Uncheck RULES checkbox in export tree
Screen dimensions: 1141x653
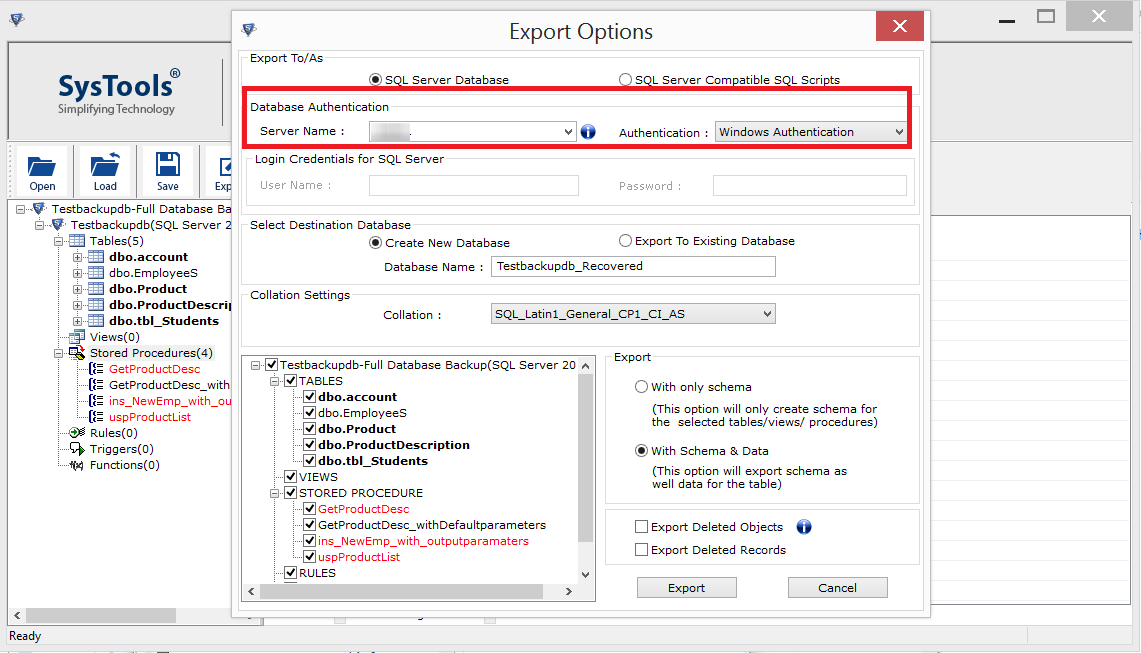290,573
